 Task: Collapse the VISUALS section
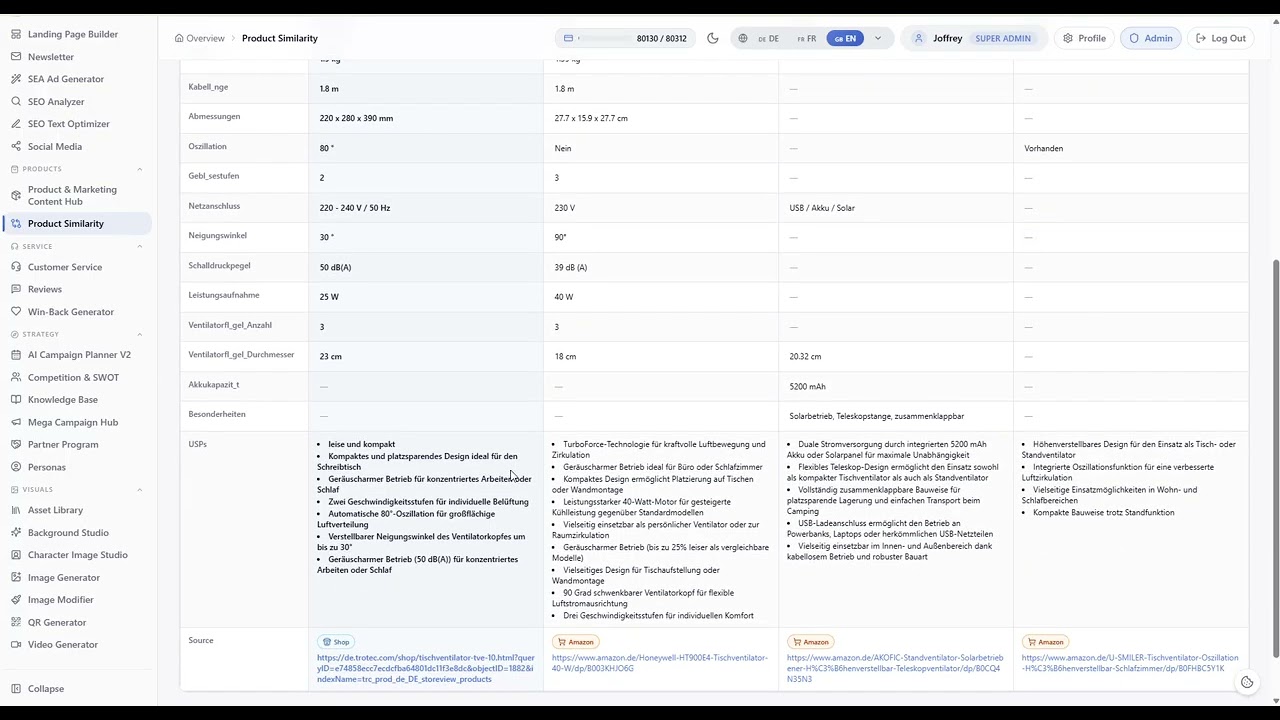140,490
